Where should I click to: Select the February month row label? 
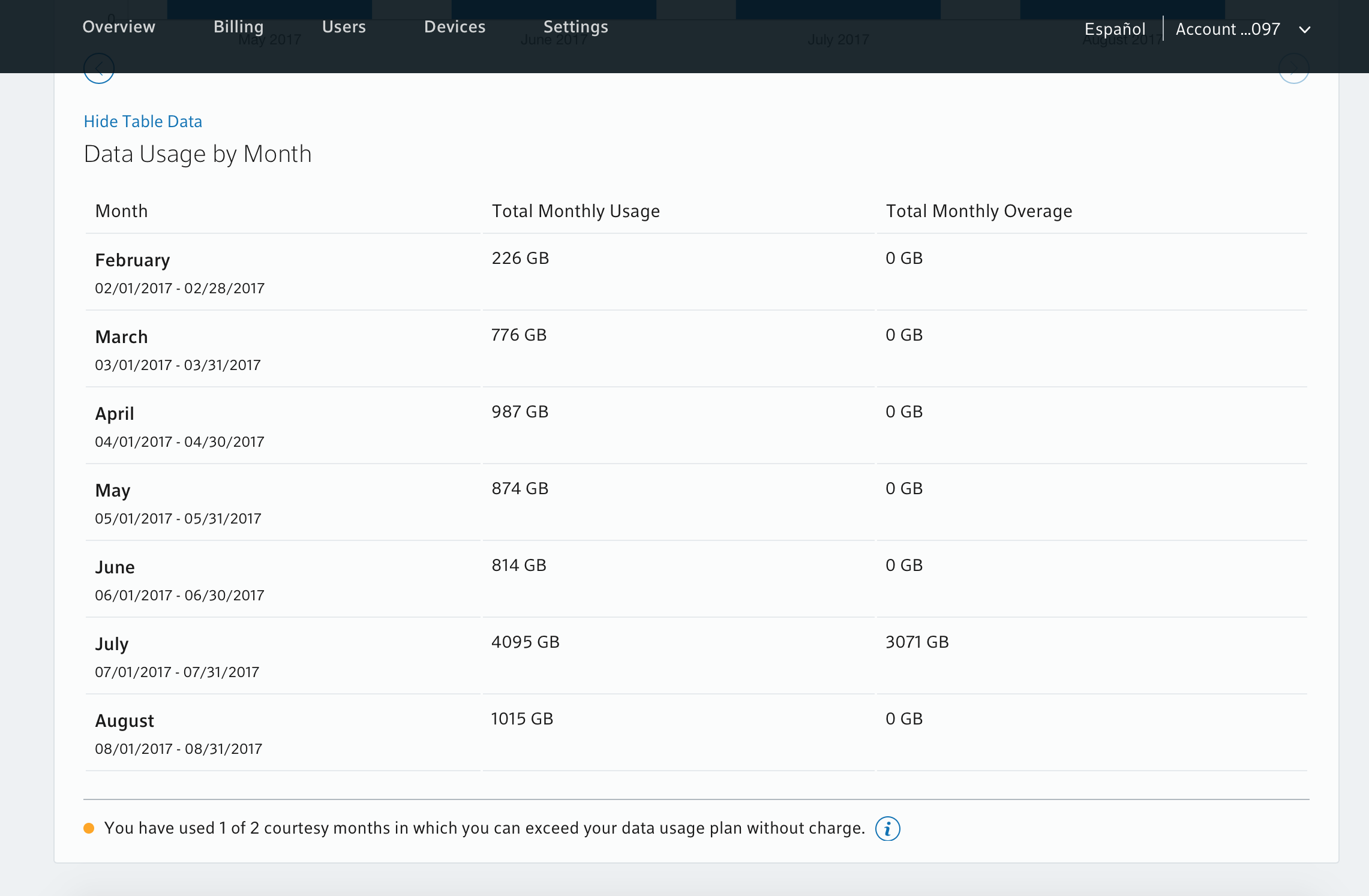tap(133, 260)
